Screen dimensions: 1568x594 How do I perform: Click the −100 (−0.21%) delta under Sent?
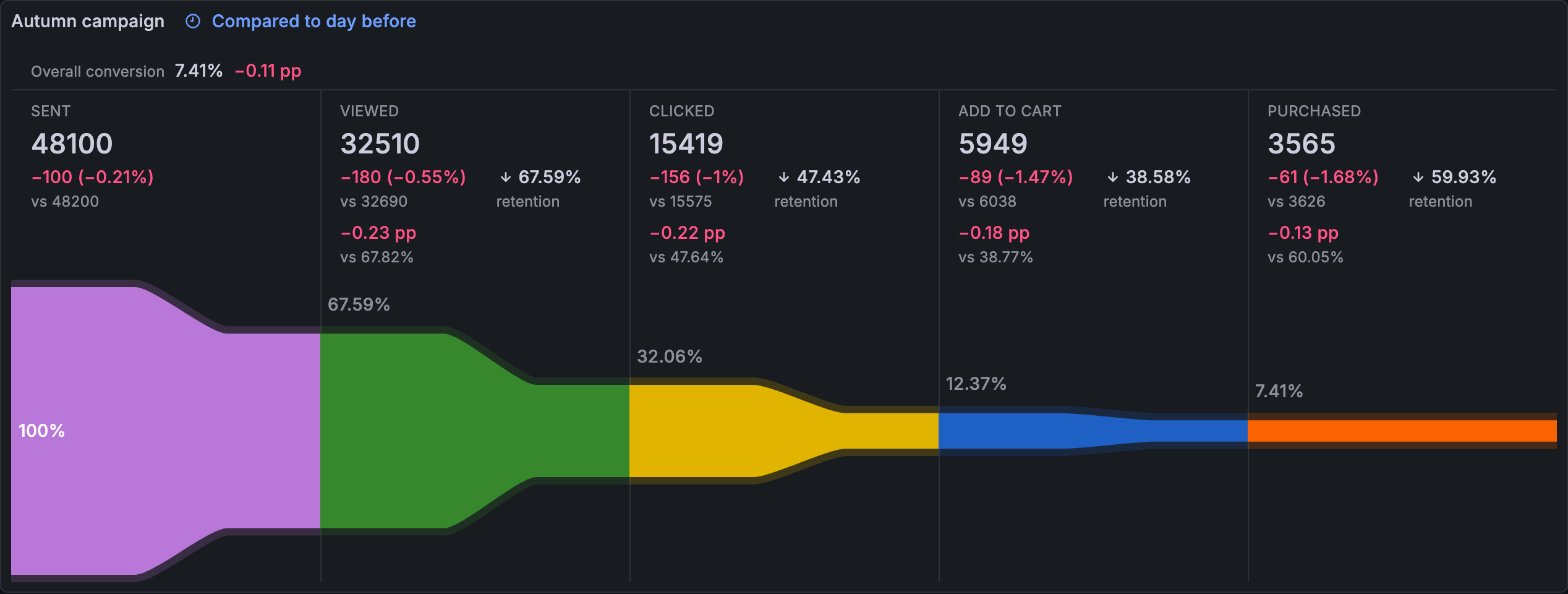tap(93, 178)
